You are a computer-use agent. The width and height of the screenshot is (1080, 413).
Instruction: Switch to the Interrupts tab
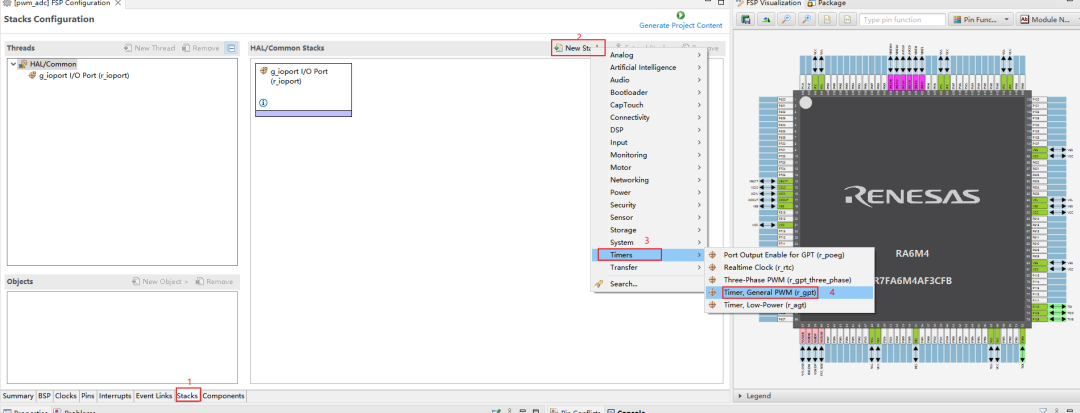tap(115, 396)
